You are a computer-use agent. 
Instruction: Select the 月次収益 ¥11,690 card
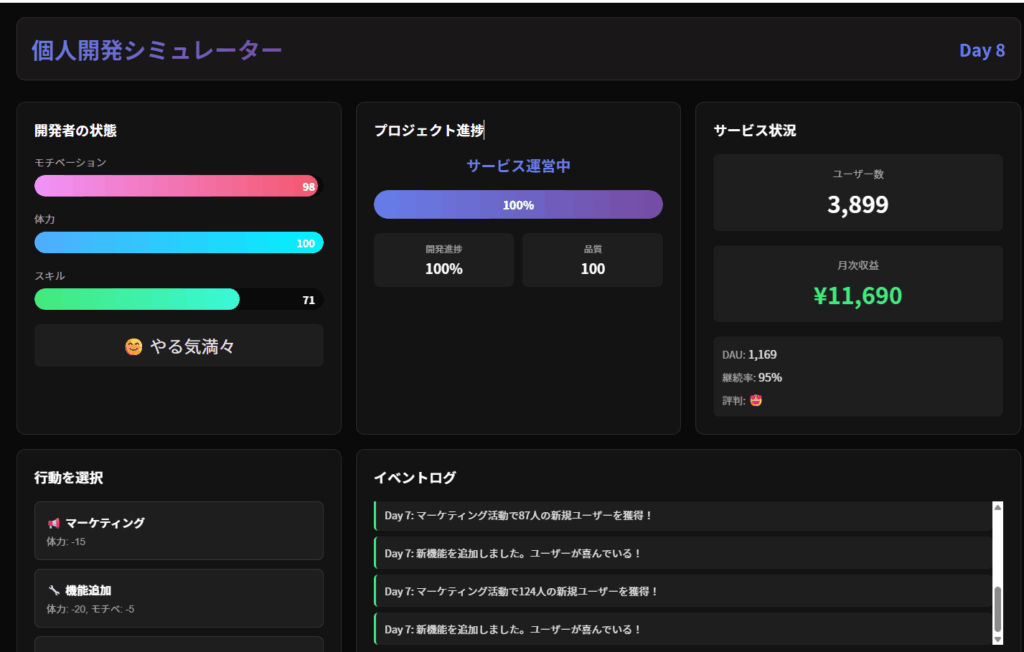click(857, 284)
